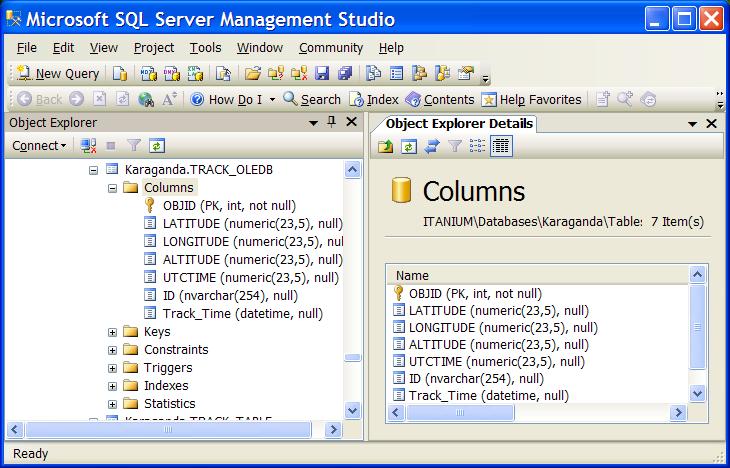Click the Open File folder icon

click(x=252, y=74)
